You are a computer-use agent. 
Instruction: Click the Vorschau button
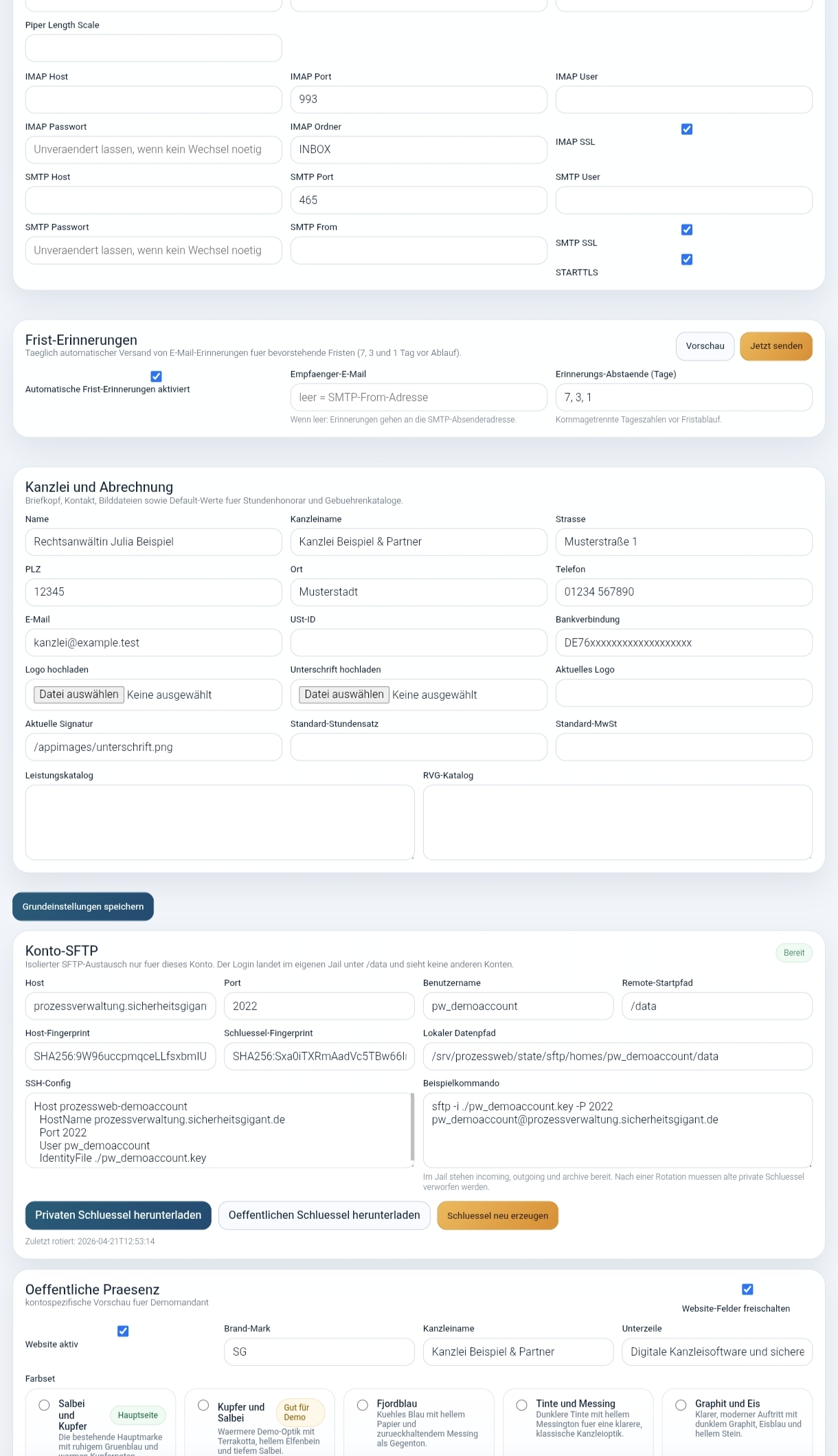point(705,346)
